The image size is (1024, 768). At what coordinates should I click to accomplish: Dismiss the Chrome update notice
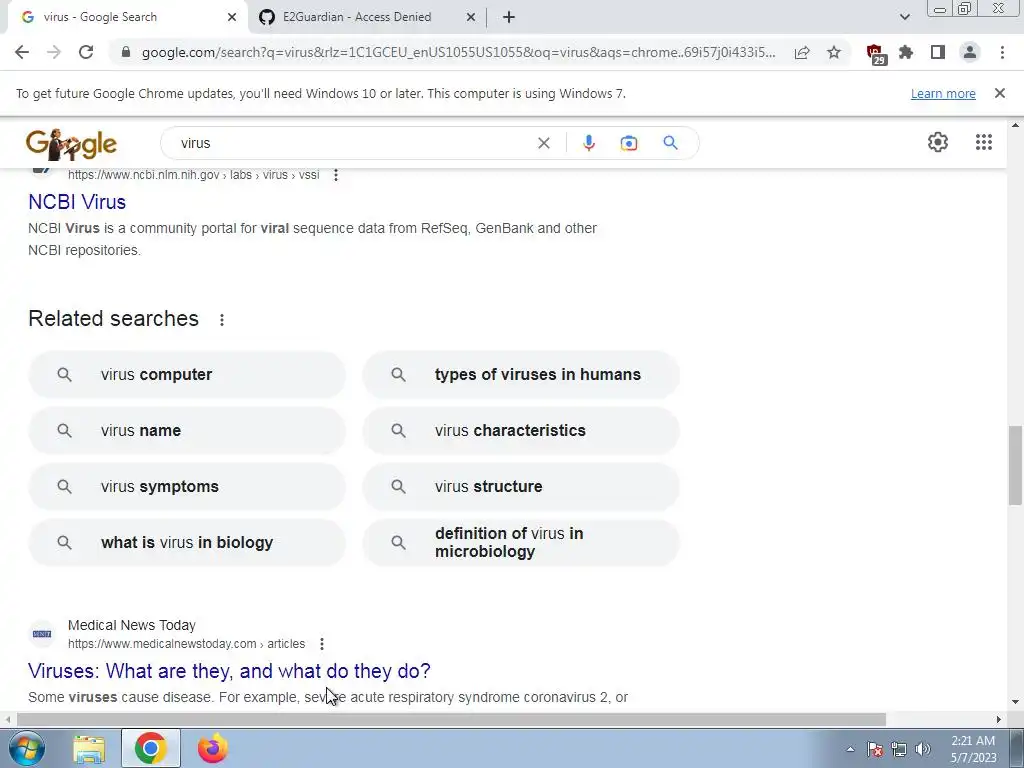(999, 93)
